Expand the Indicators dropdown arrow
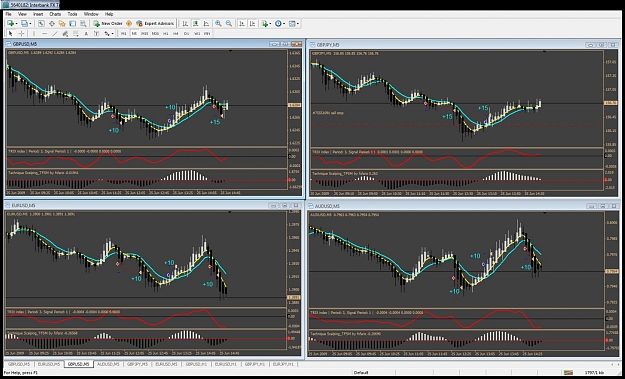 (270, 24)
